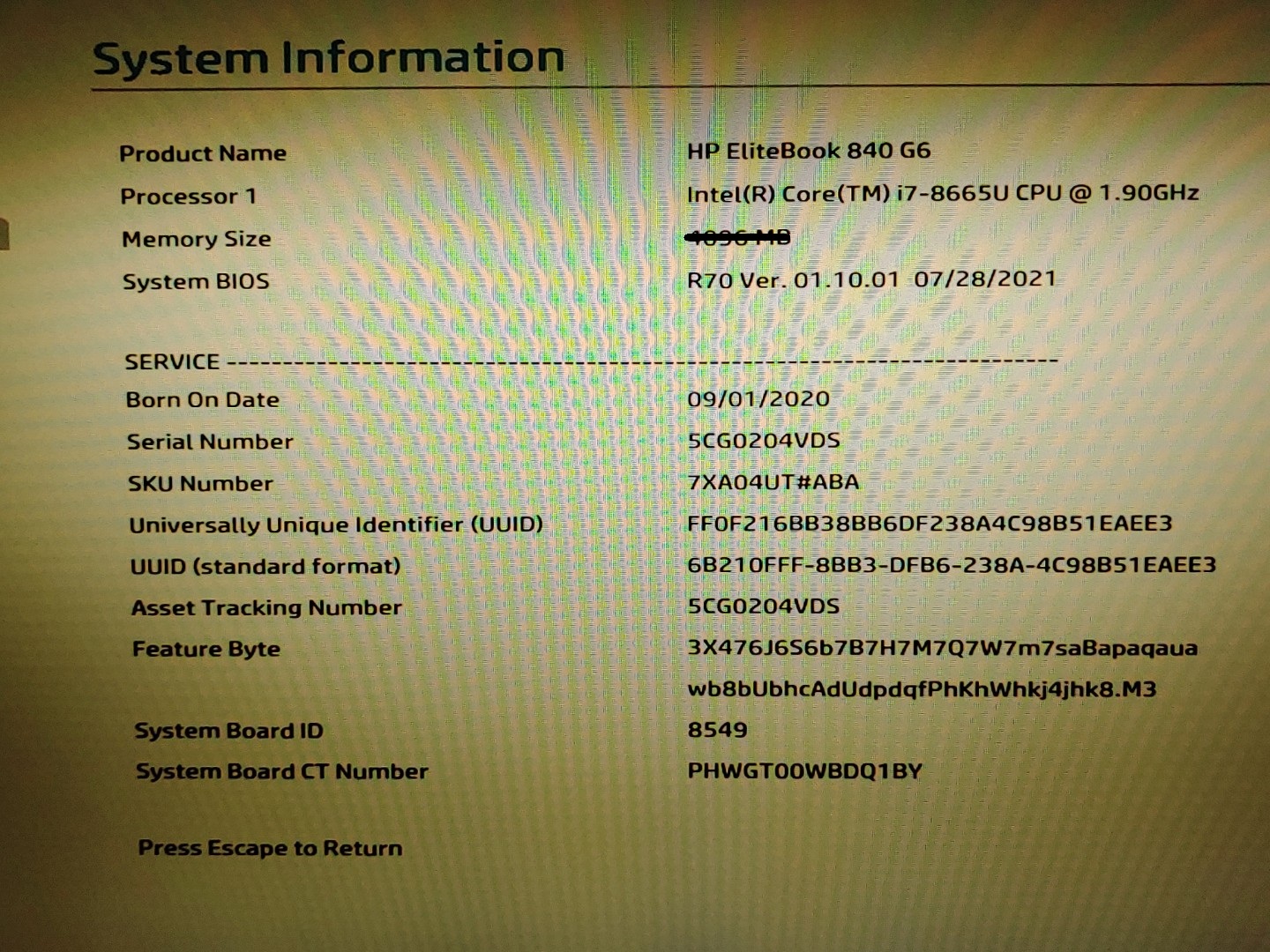This screenshot has width=1270, height=952.
Task: Select the System Board ID 8549
Action: click(718, 729)
